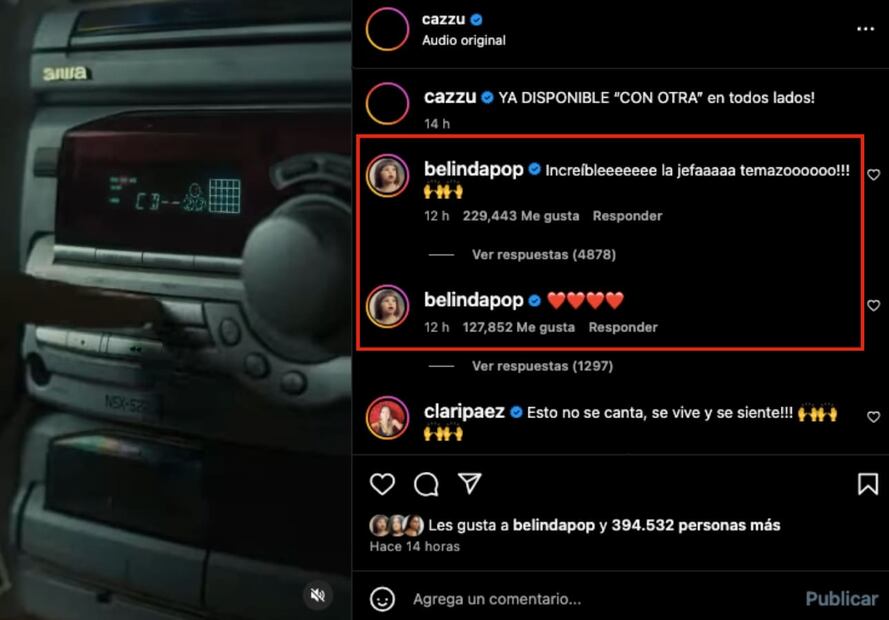Like belindapop's Increíbleeeeeee comment
This screenshot has width=889, height=620.
874,175
